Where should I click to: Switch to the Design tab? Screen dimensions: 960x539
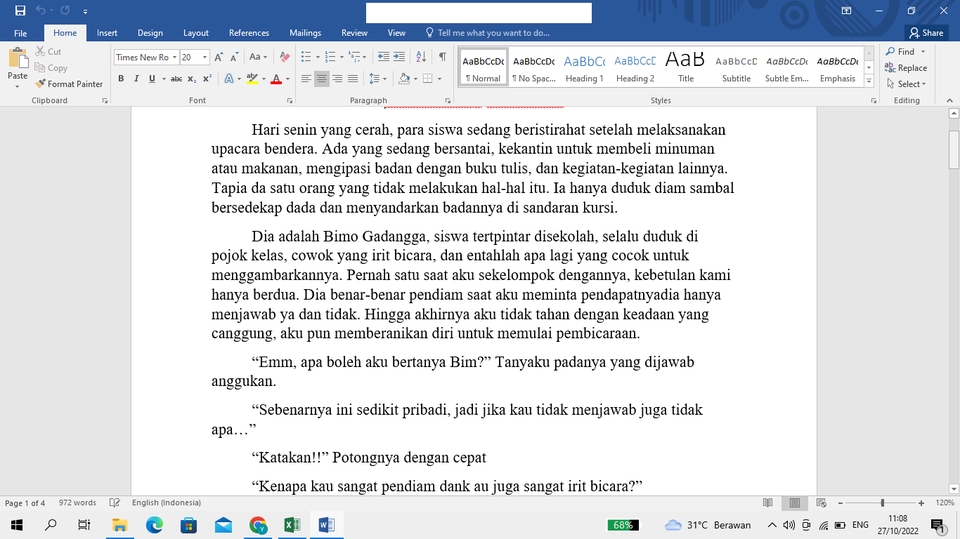click(x=150, y=33)
